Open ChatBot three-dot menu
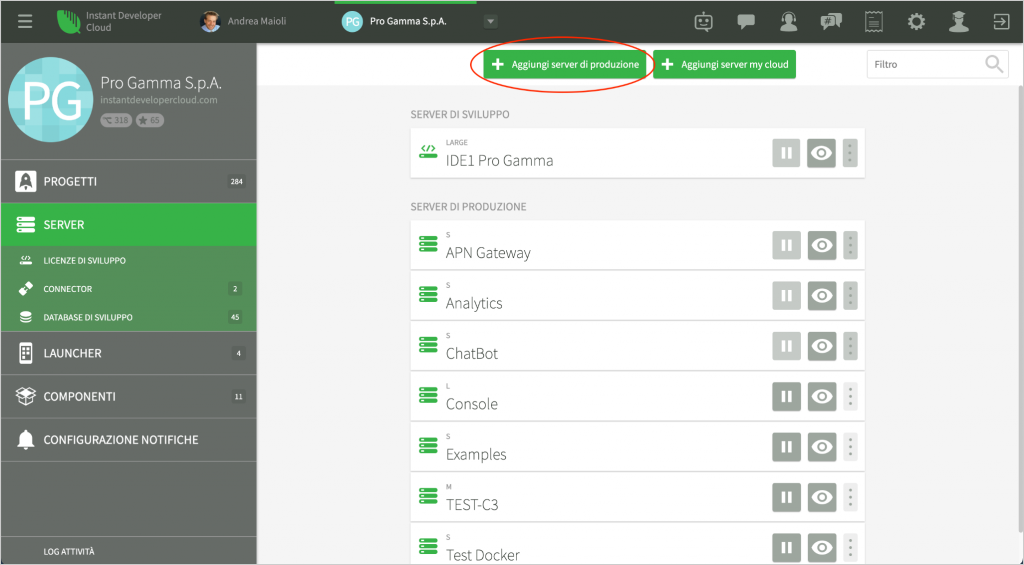 click(850, 346)
